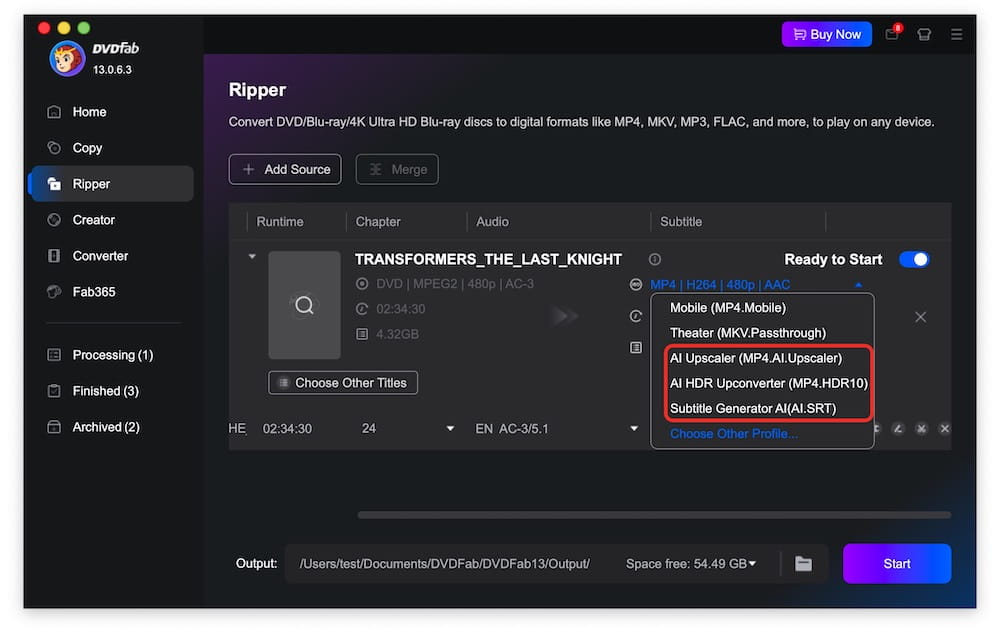Click the source runtime clock icon
The width and height of the screenshot is (1000, 641).
(x=362, y=309)
